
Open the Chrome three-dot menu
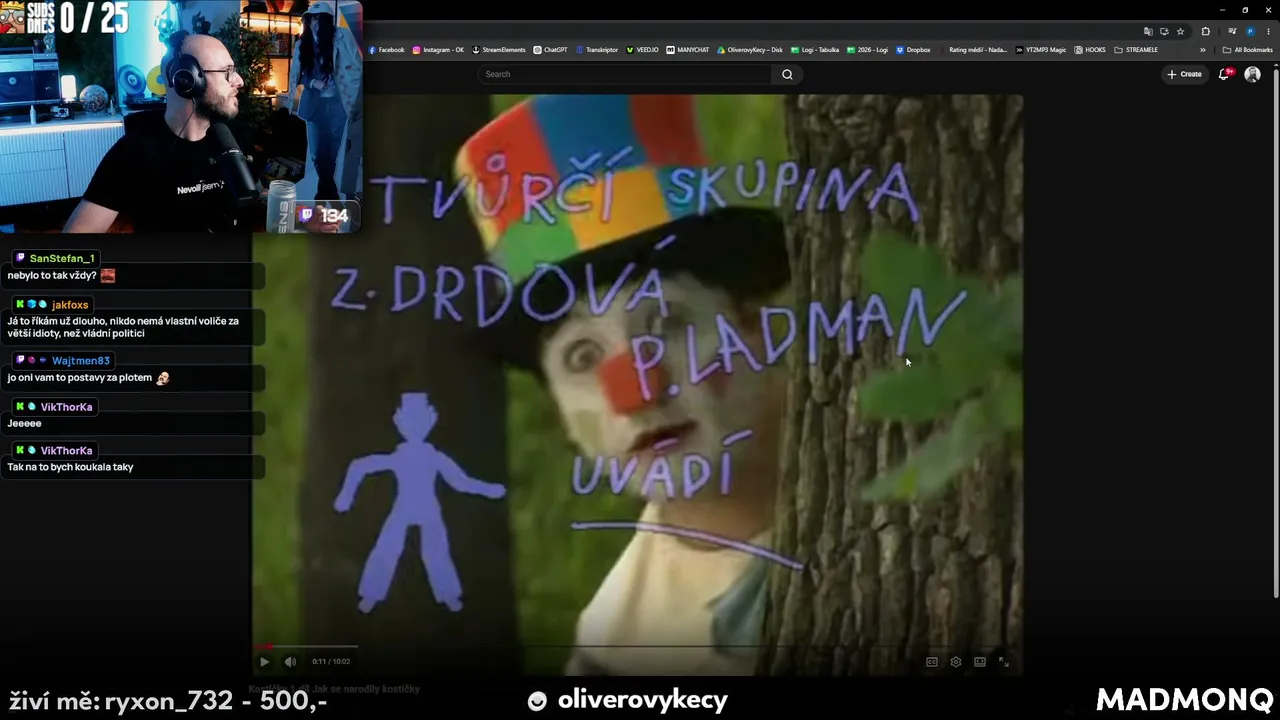(x=1267, y=31)
